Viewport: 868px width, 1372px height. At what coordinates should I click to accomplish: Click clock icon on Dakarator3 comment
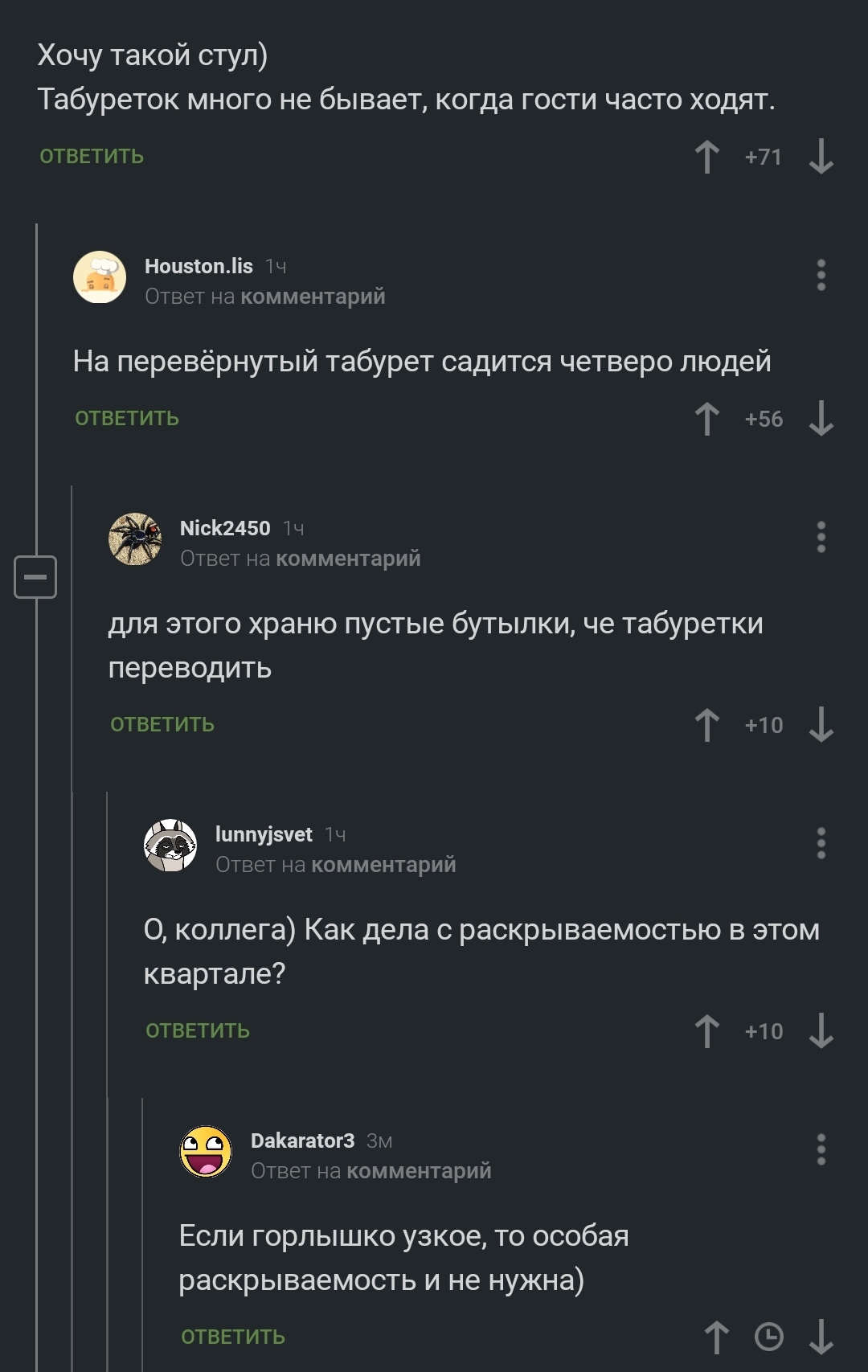pos(769,1337)
